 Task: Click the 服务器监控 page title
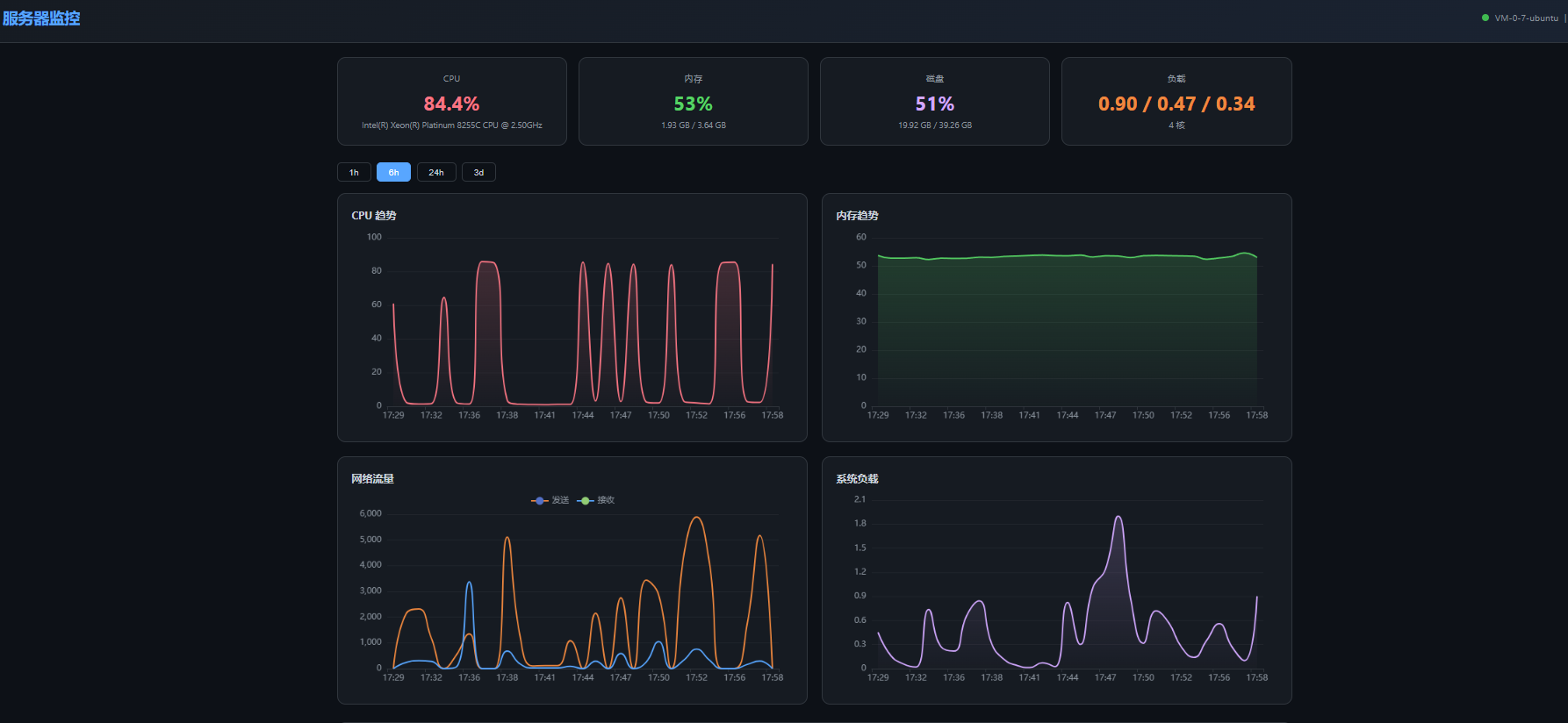tap(41, 18)
